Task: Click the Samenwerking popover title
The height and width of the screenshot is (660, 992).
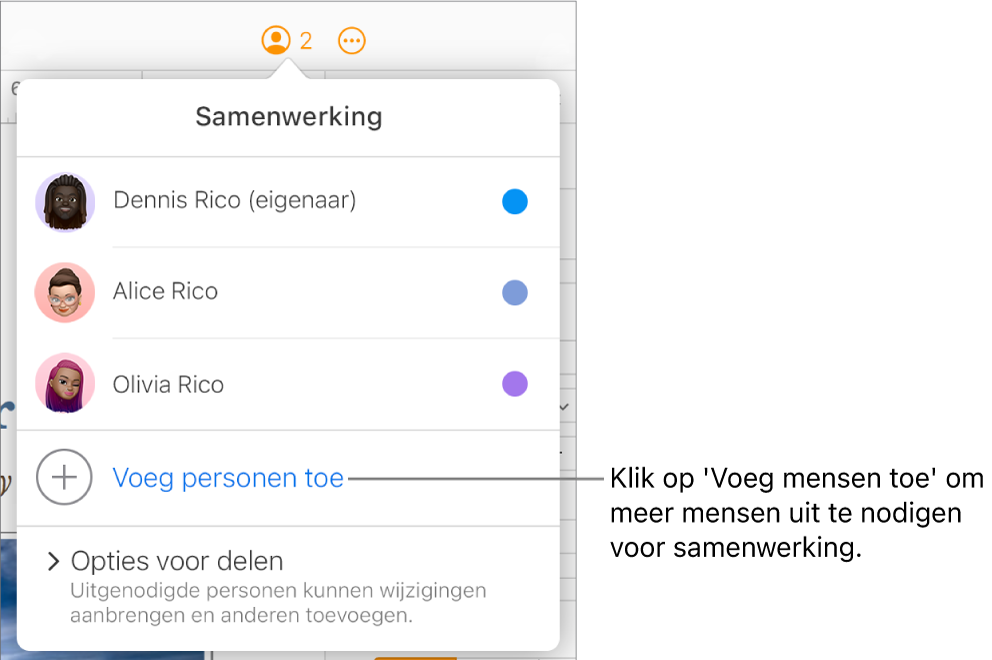Action: point(288,117)
